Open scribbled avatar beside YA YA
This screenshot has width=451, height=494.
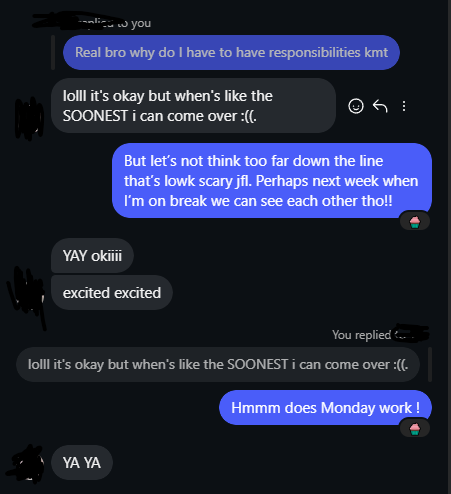coord(27,464)
